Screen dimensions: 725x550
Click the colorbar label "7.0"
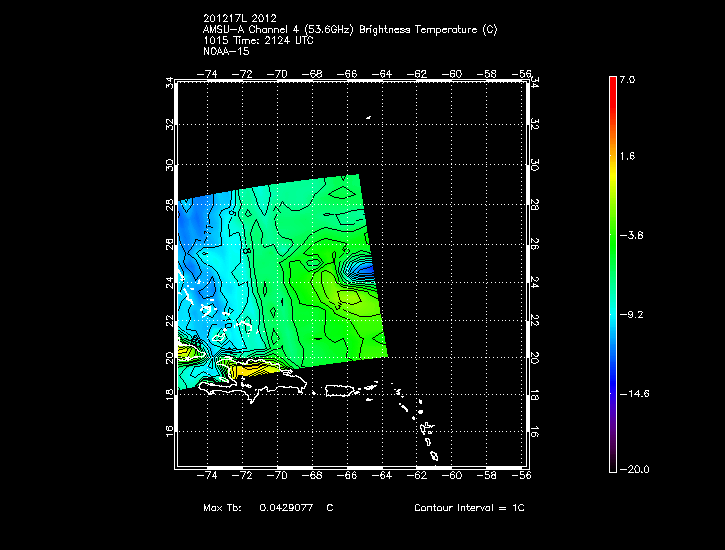click(627, 79)
